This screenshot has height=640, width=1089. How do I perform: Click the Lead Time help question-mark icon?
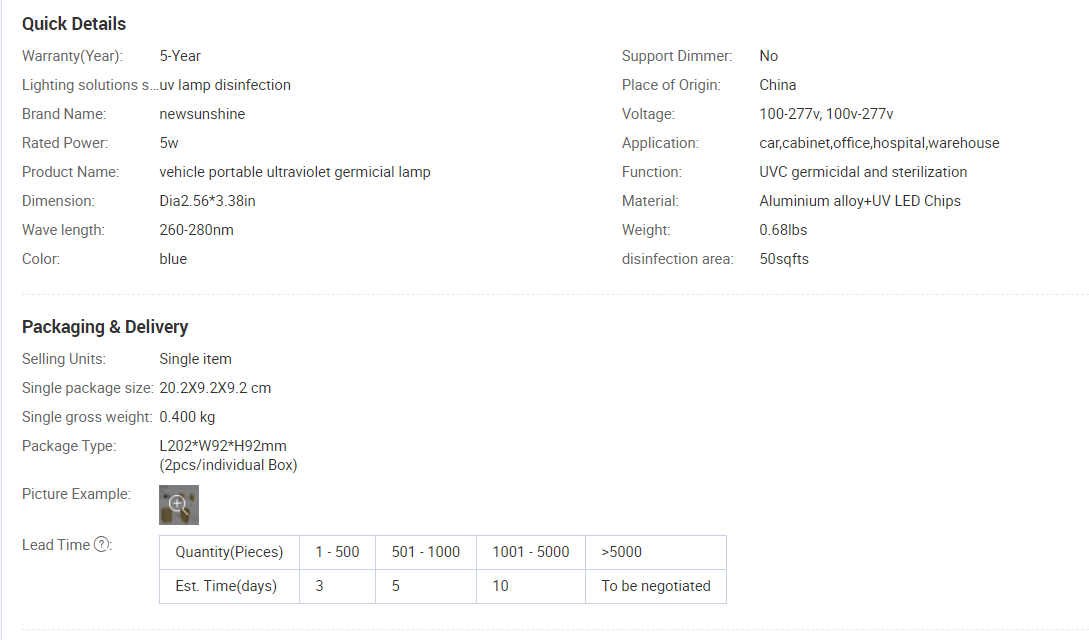pos(101,545)
